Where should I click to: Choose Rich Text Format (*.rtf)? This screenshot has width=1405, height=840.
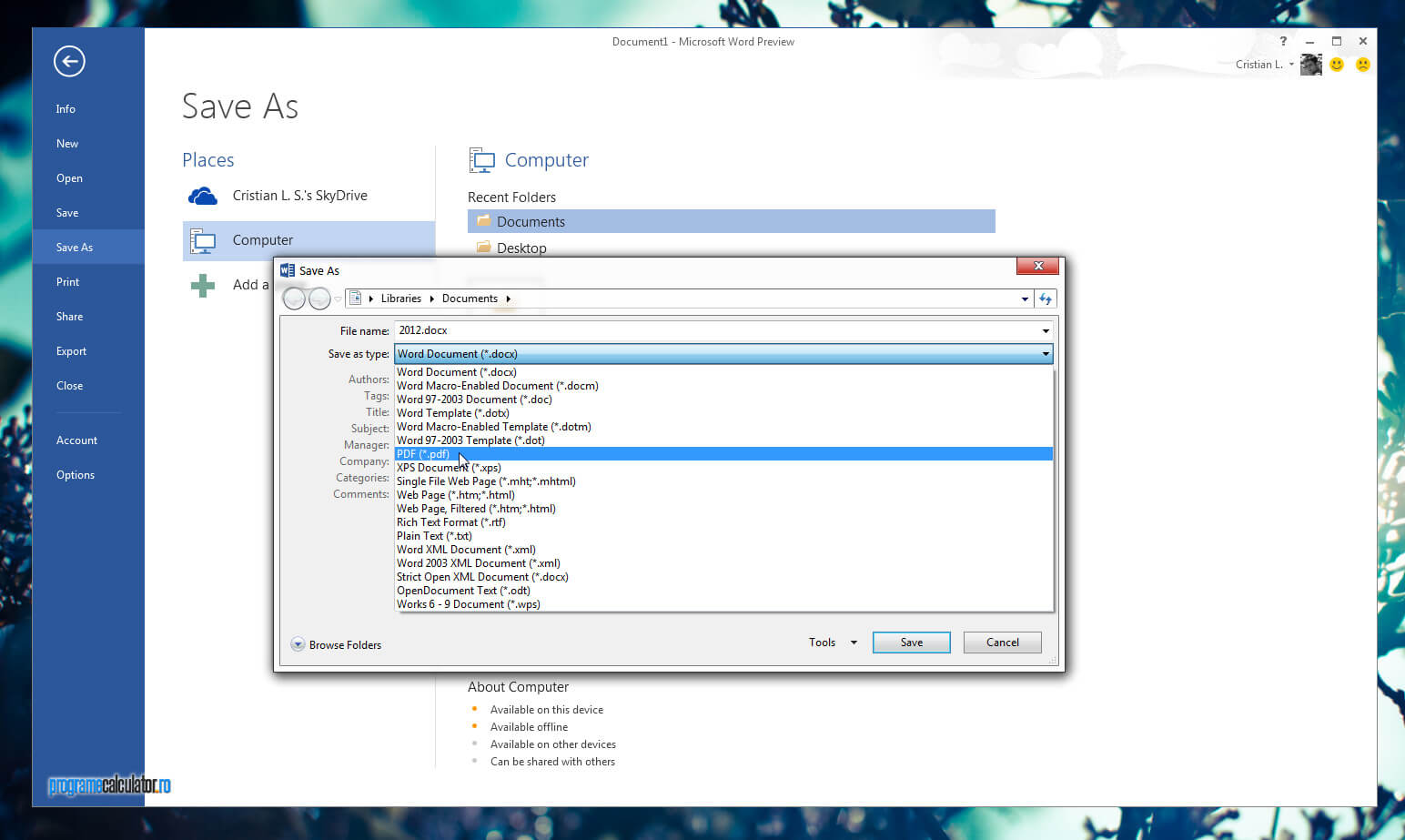(723, 522)
